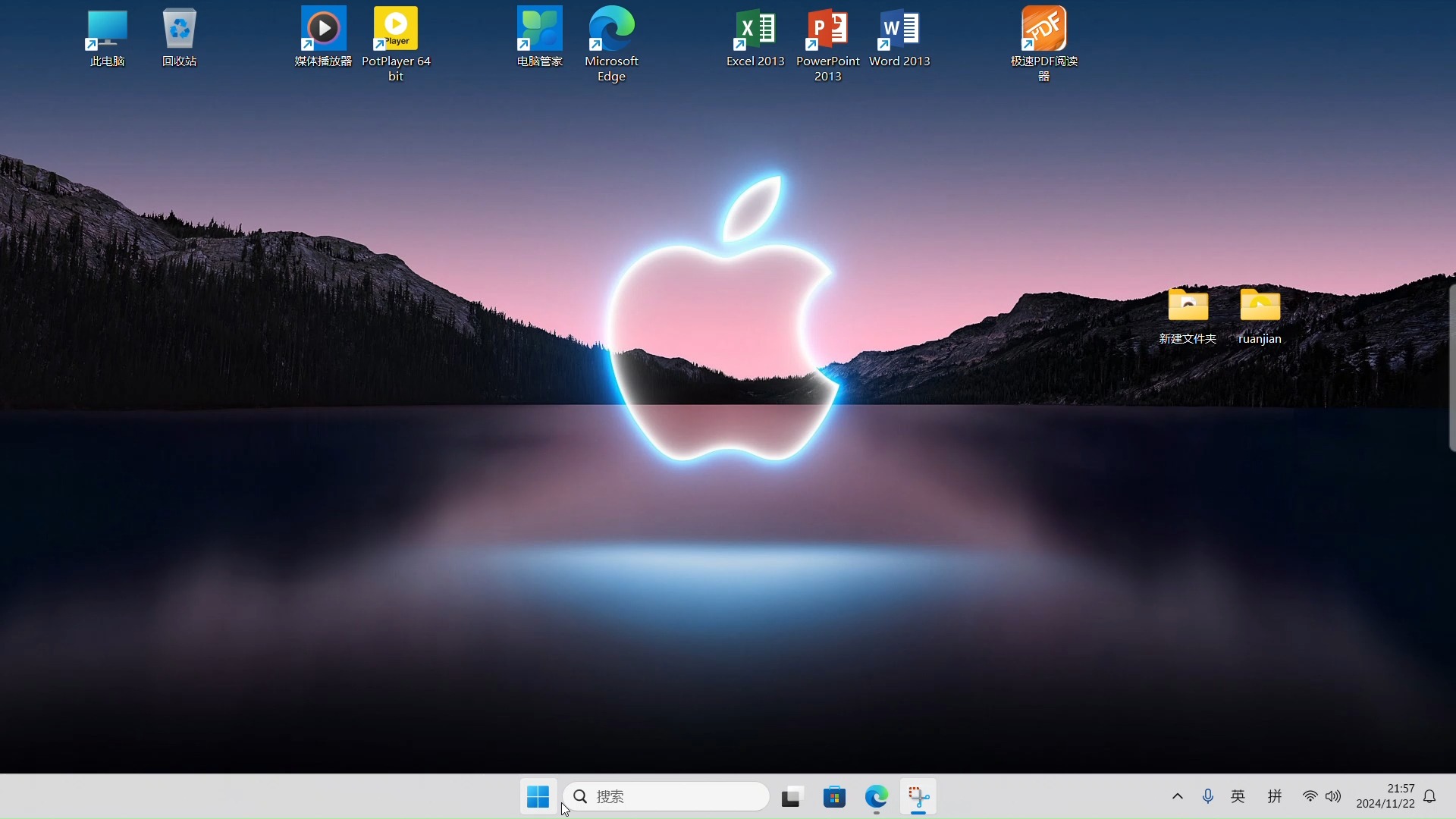Select the 此电脑 desktop icon
This screenshot has height=819, width=1456.
click(x=107, y=36)
